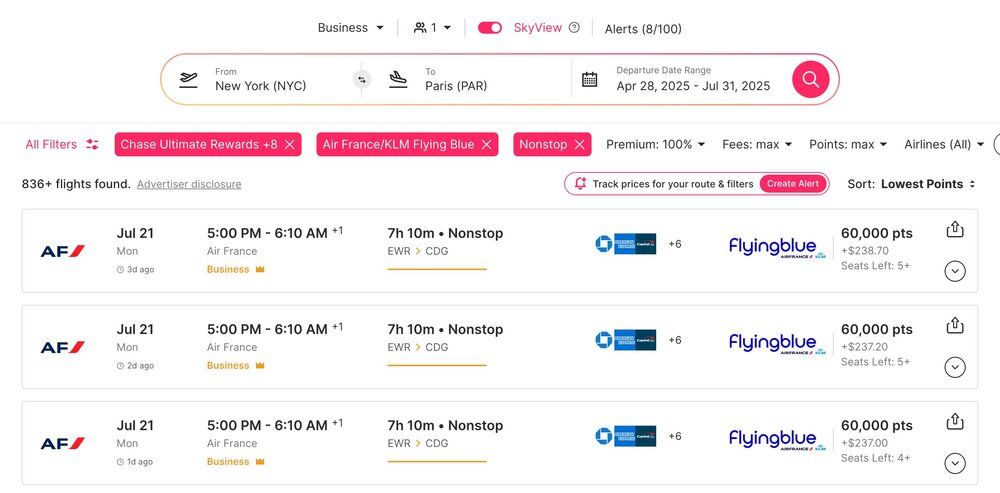Viewport: 1000px width, 493px height.
Task: Click the Create Alert button
Action: tap(793, 184)
